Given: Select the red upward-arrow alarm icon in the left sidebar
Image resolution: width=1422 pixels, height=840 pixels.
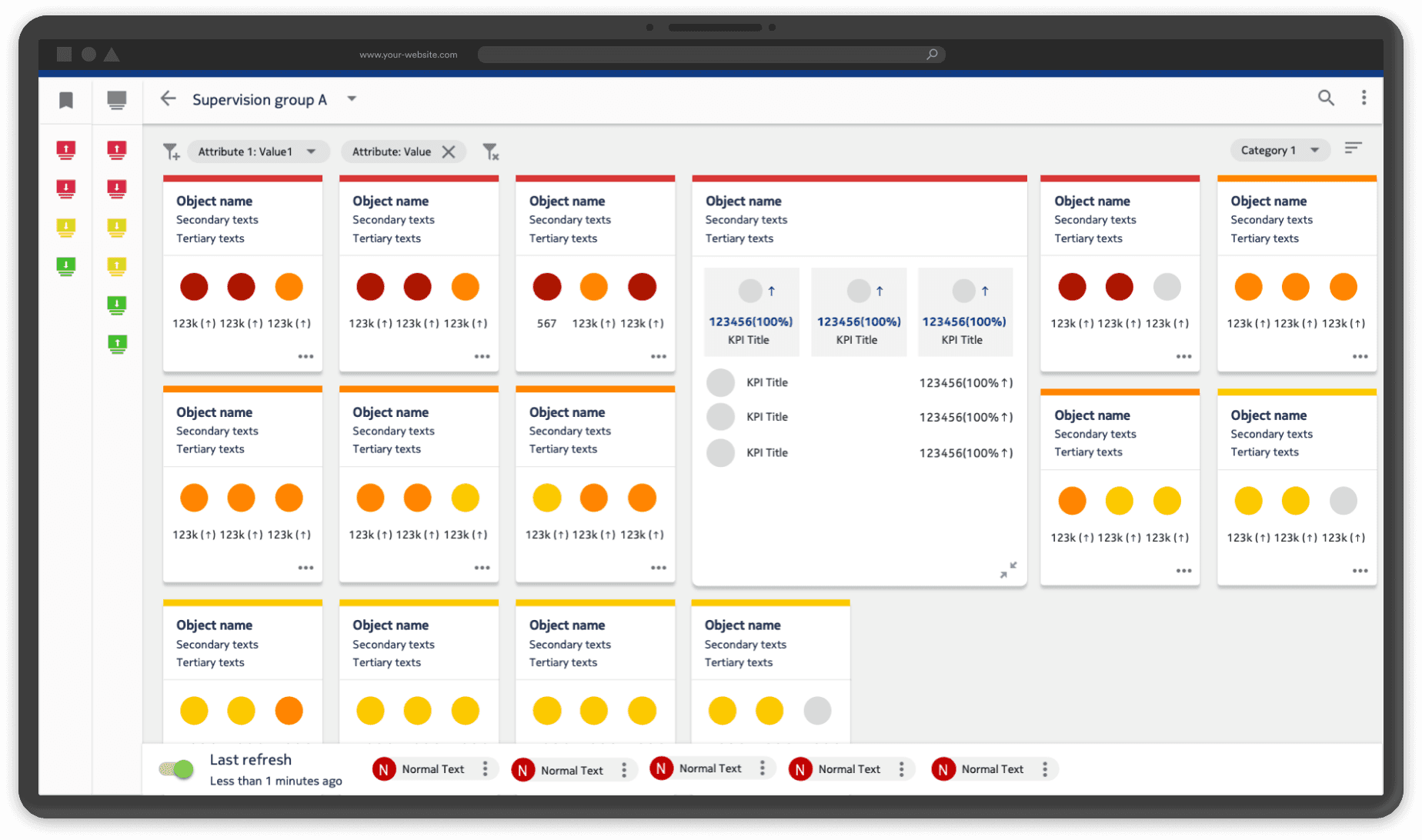Looking at the screenshot, I should (x=65, y=151).
